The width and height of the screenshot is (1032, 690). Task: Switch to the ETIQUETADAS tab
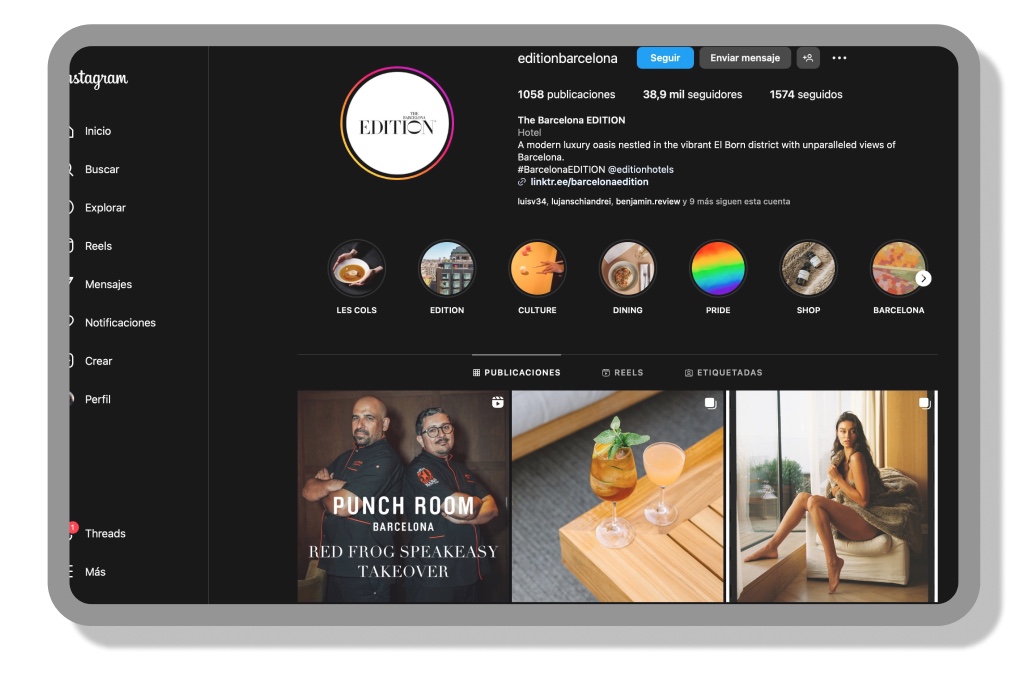click(x=723, y=373)
